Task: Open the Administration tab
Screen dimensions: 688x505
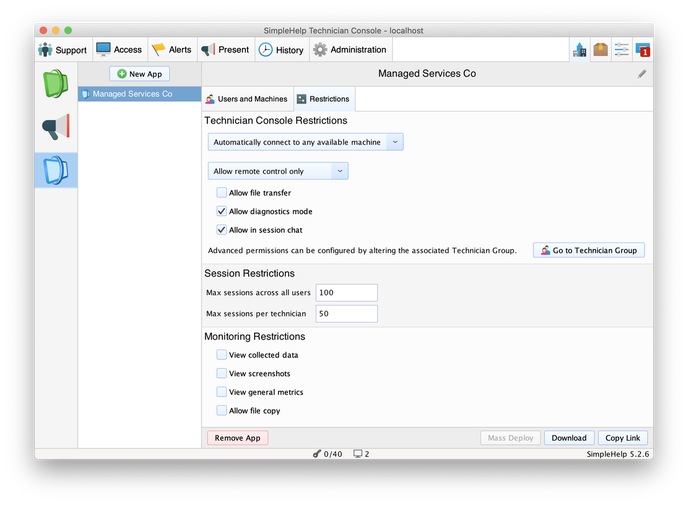Action: pyautogui.click(x=350, y=50)
